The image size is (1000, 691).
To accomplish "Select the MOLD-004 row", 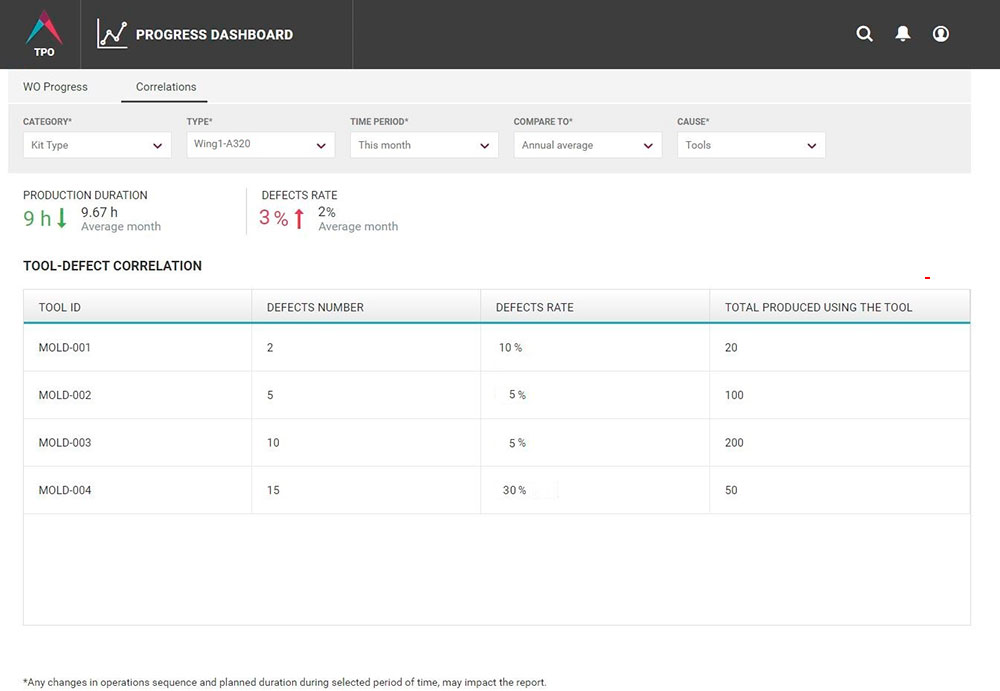I will tap(497, 490).
